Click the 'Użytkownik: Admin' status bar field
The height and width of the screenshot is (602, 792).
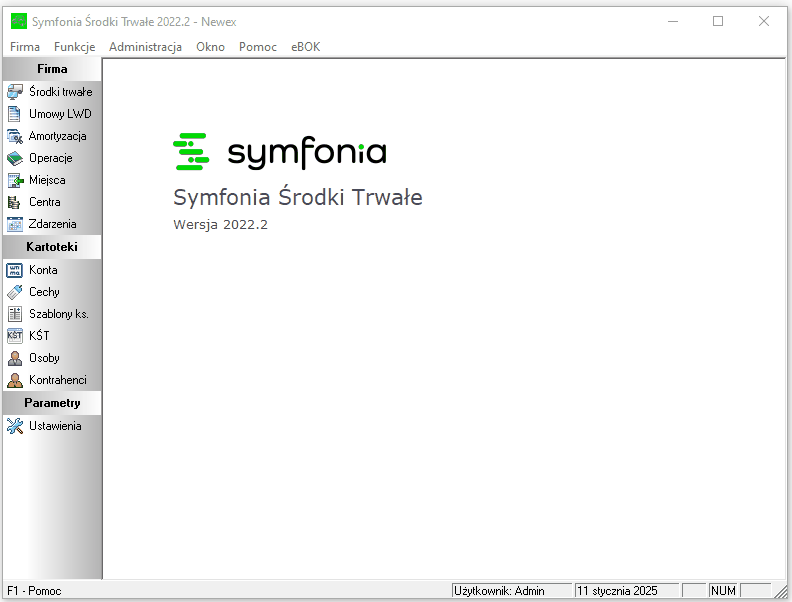pos(512,591)
